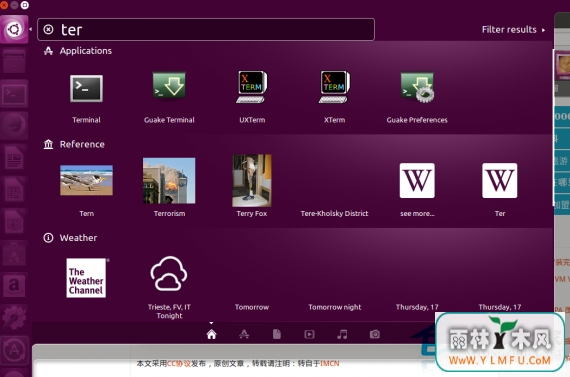The width and height of the screenshot is (570, 377).
Task: Follow the CC协议 link in background page
Action: [179, 364]
